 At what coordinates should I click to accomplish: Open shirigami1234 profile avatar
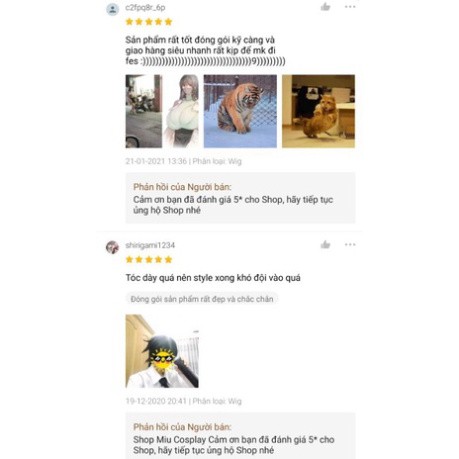point(113,247)
